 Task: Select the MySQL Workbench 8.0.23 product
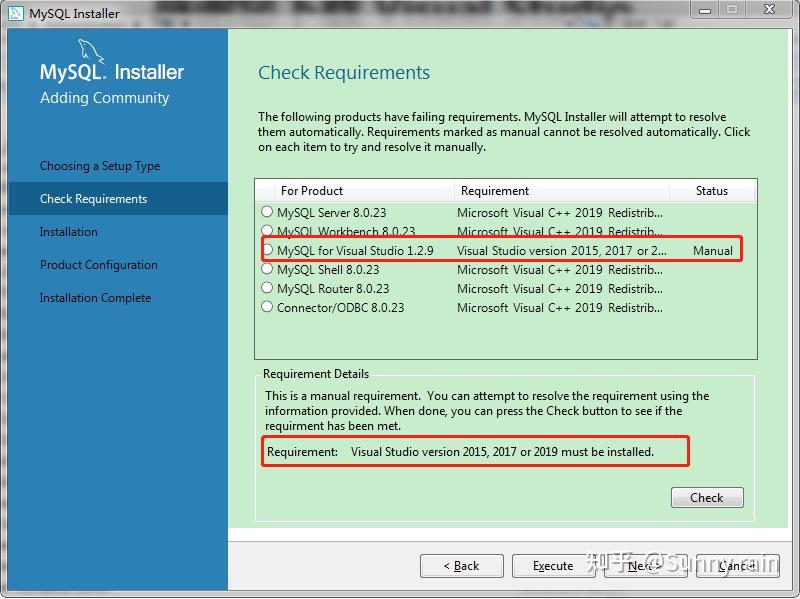266,231
